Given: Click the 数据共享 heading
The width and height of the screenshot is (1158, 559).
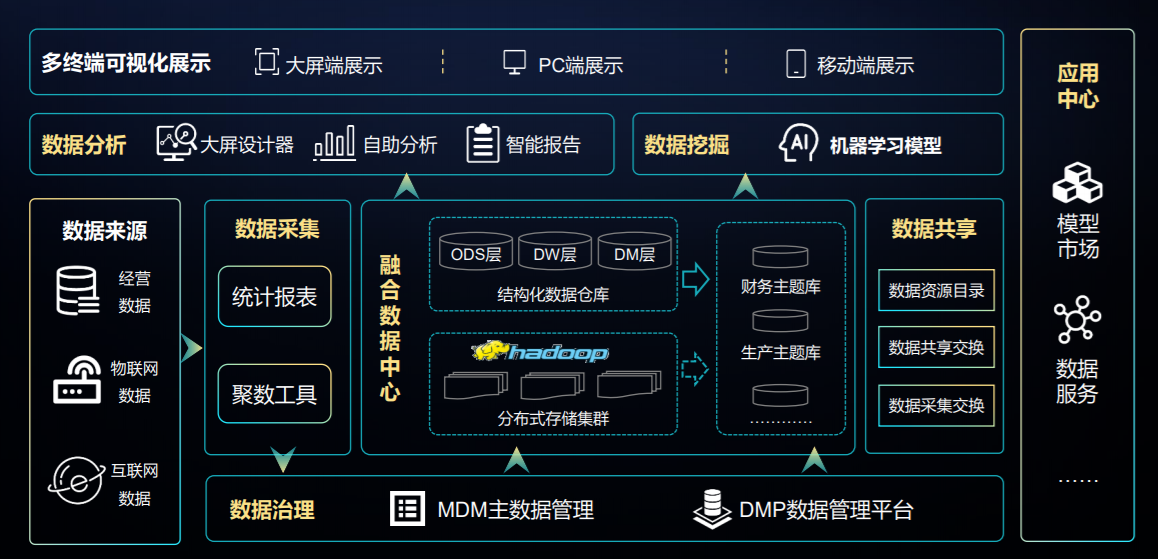Looking at the screenshot, I should pos(934,229).
